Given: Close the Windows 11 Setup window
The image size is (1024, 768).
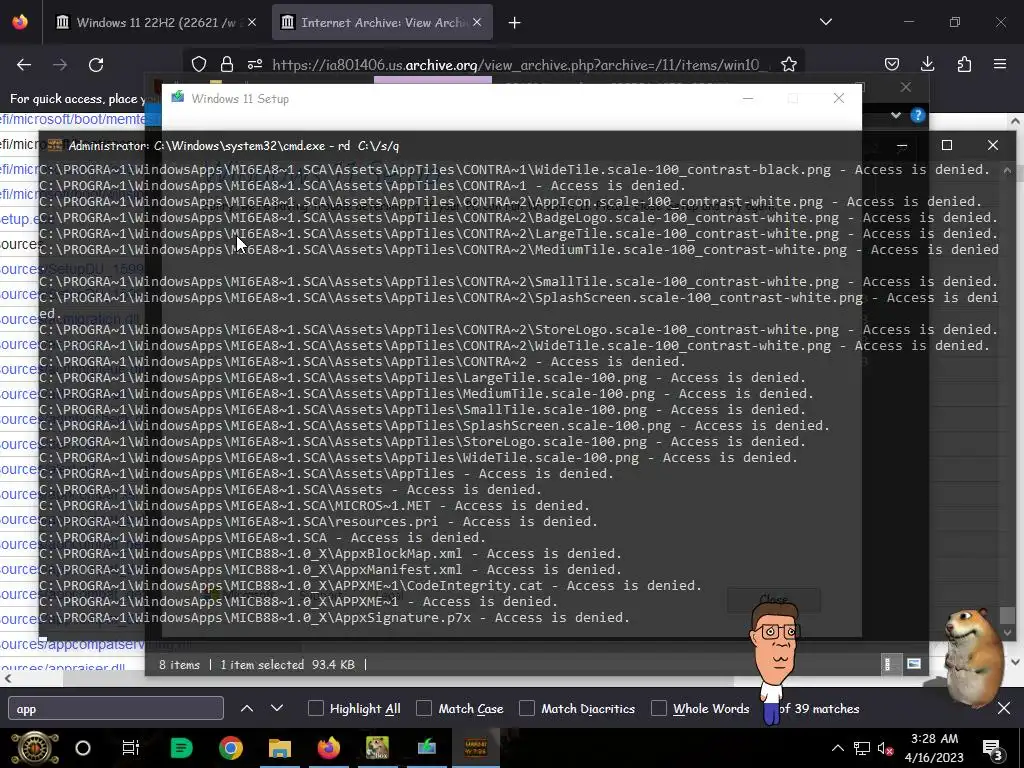Looking at the screenshot, I should (839, 99).
